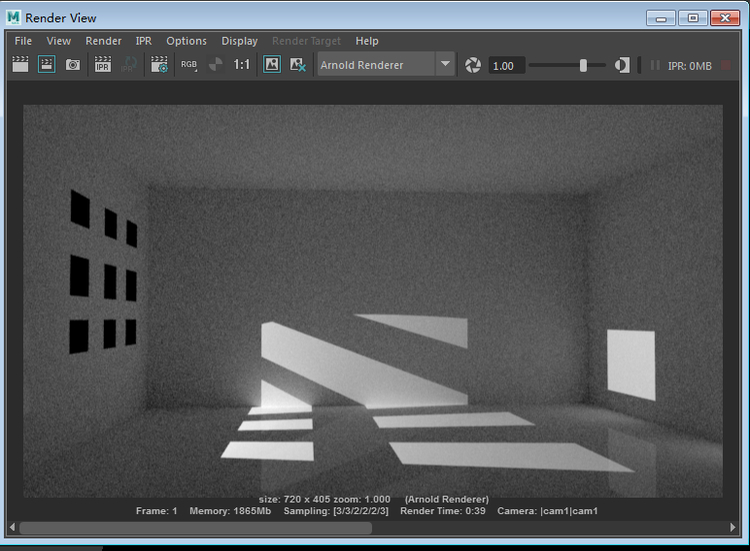The width and height of the screenshot is (750, 551).
Task: Set real size with the 1:1 button
Action: [242, 65]
